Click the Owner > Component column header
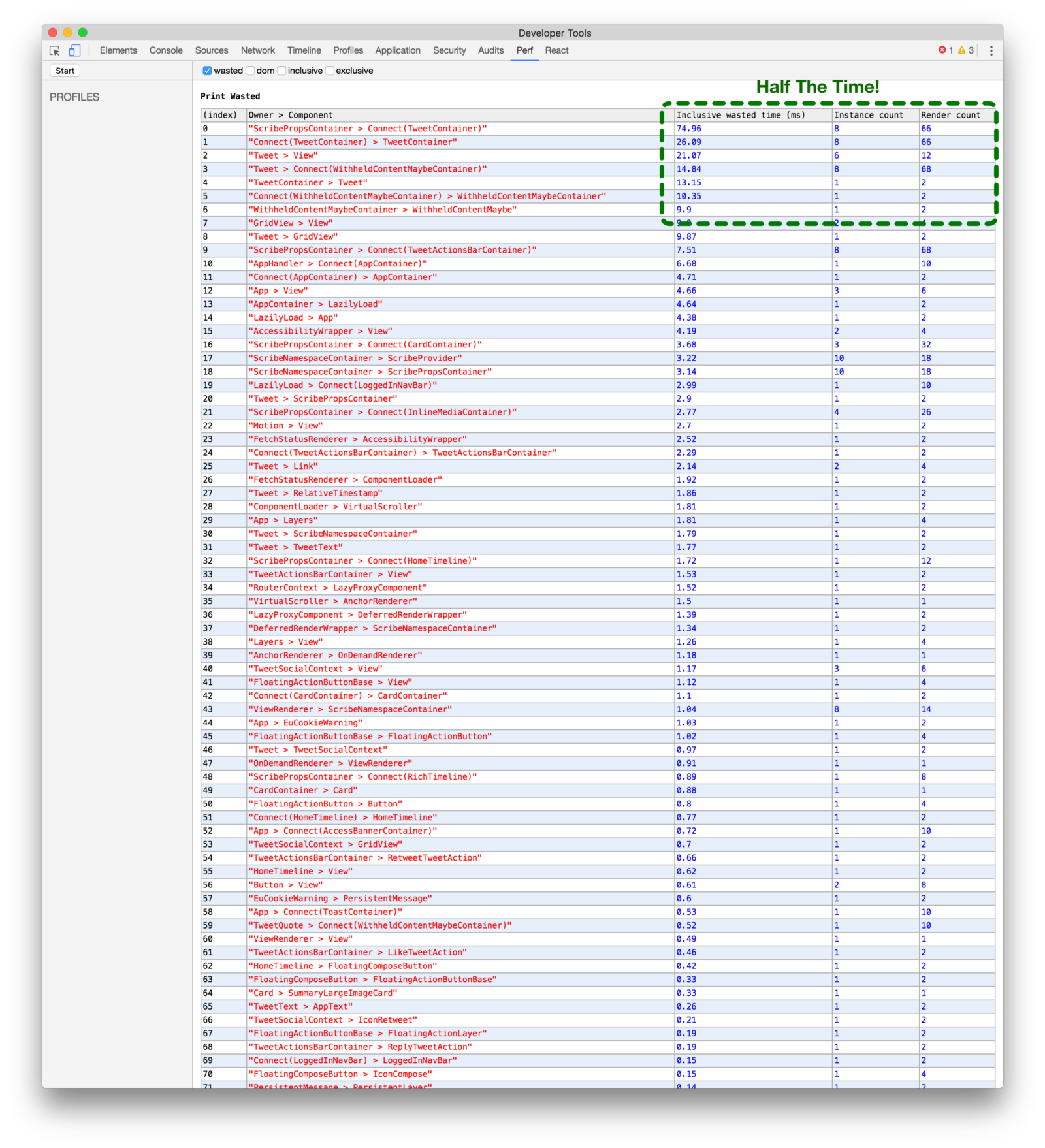 pos(460,115)
